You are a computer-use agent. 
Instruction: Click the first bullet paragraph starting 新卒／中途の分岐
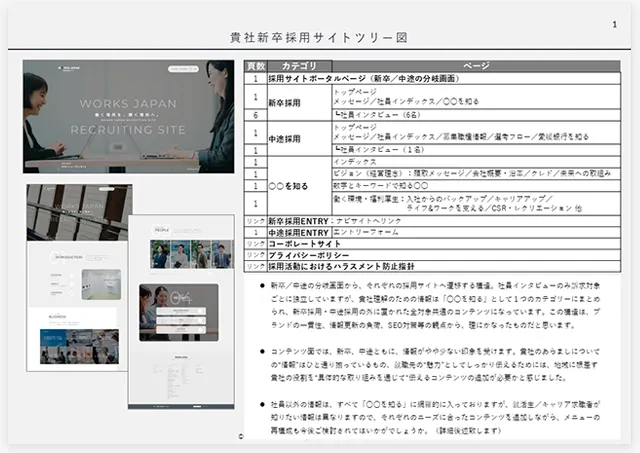coord(435,305)
